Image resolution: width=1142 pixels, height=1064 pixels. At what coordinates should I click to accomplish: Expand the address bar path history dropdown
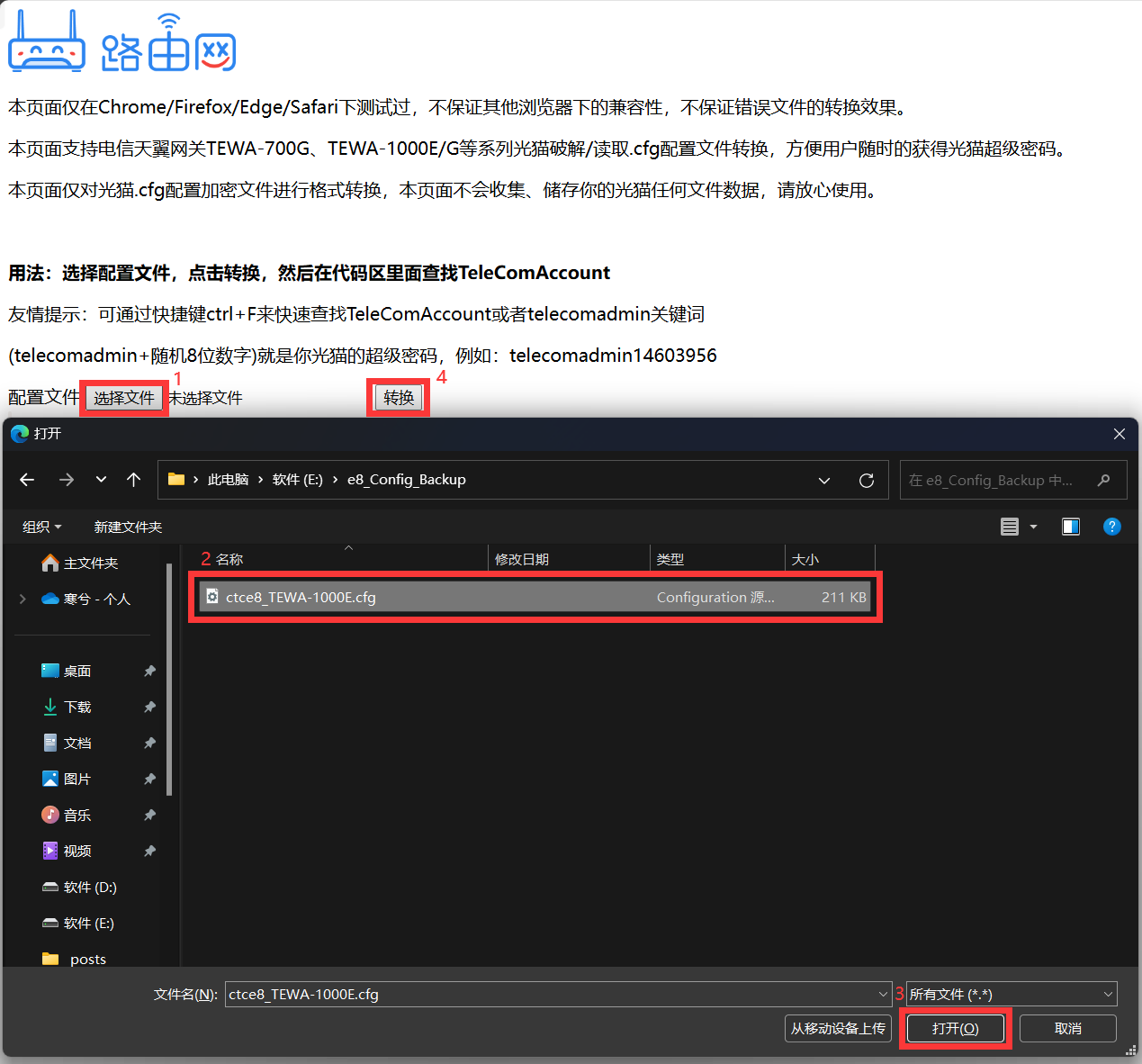(x=824, y=481)
